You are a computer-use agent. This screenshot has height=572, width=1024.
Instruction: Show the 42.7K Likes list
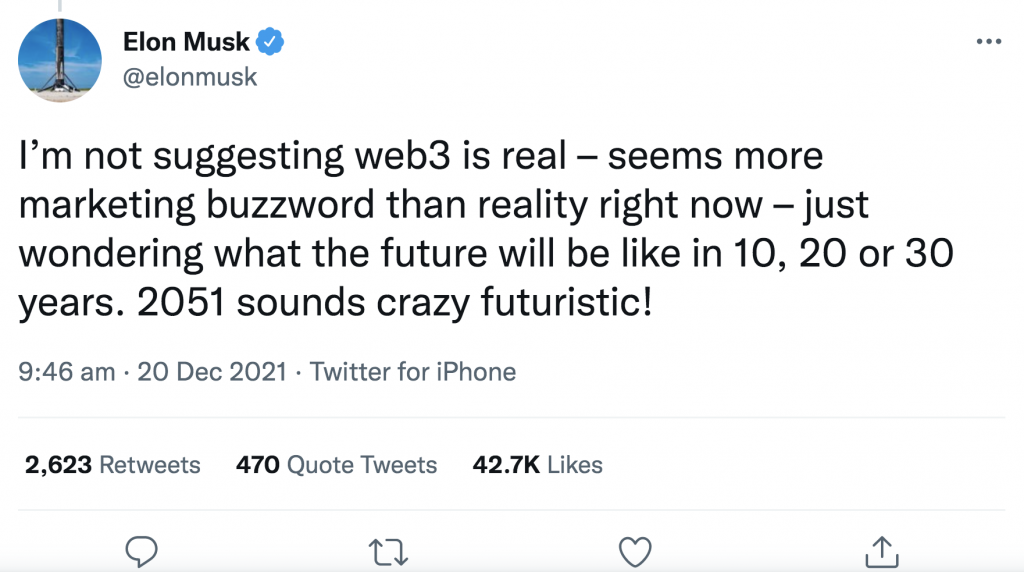point(537,465)
